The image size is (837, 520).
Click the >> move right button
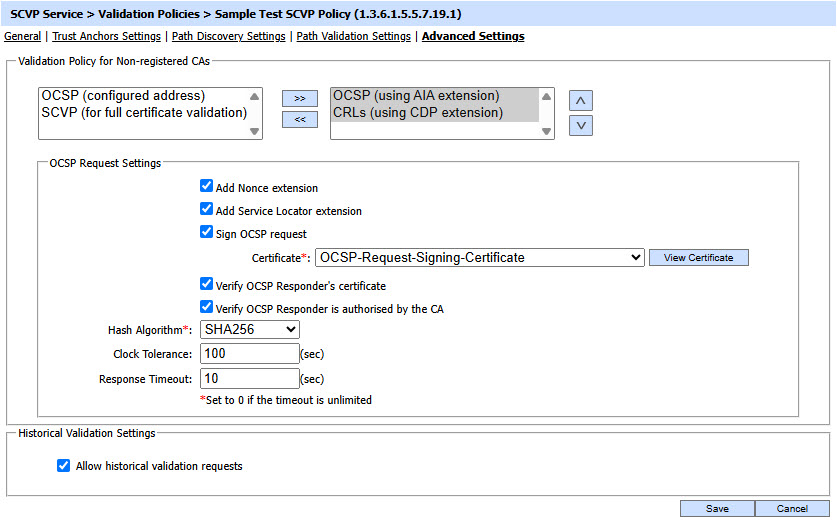pos(299,98)
